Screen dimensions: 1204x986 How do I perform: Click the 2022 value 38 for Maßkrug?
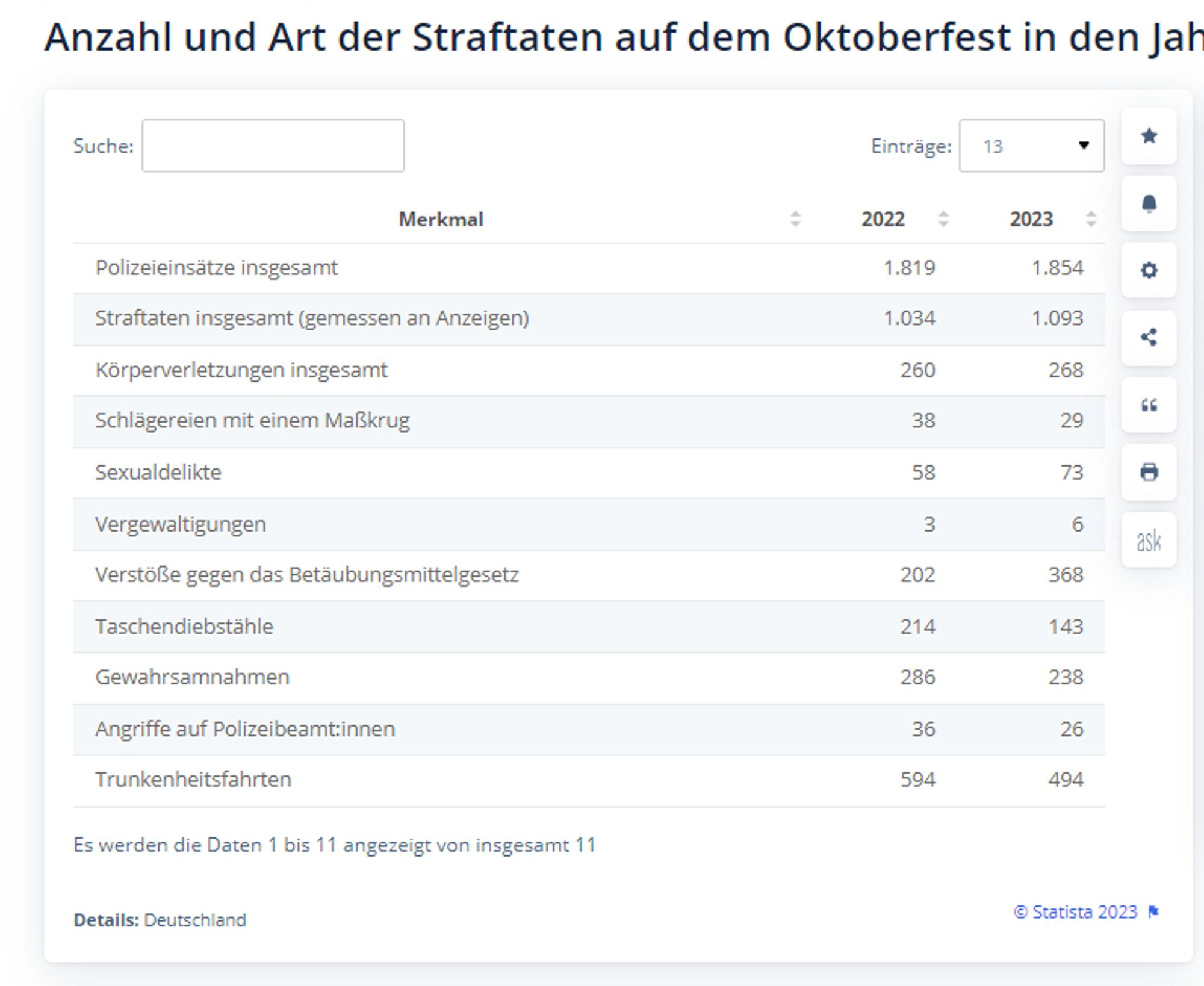[x=923, y=421]
